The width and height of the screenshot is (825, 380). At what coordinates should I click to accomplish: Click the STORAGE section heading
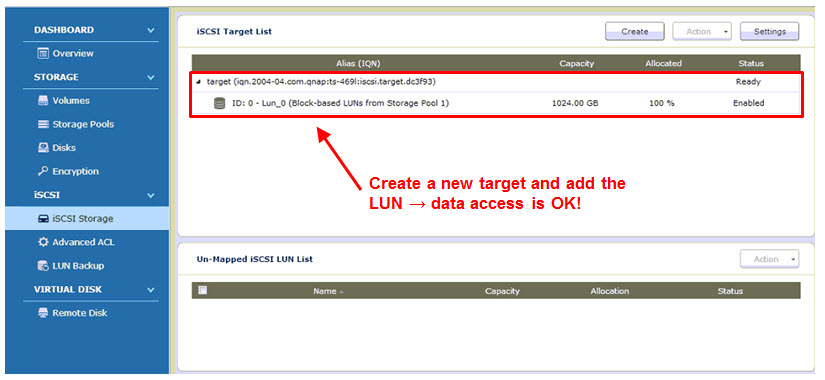click(56, 77)
